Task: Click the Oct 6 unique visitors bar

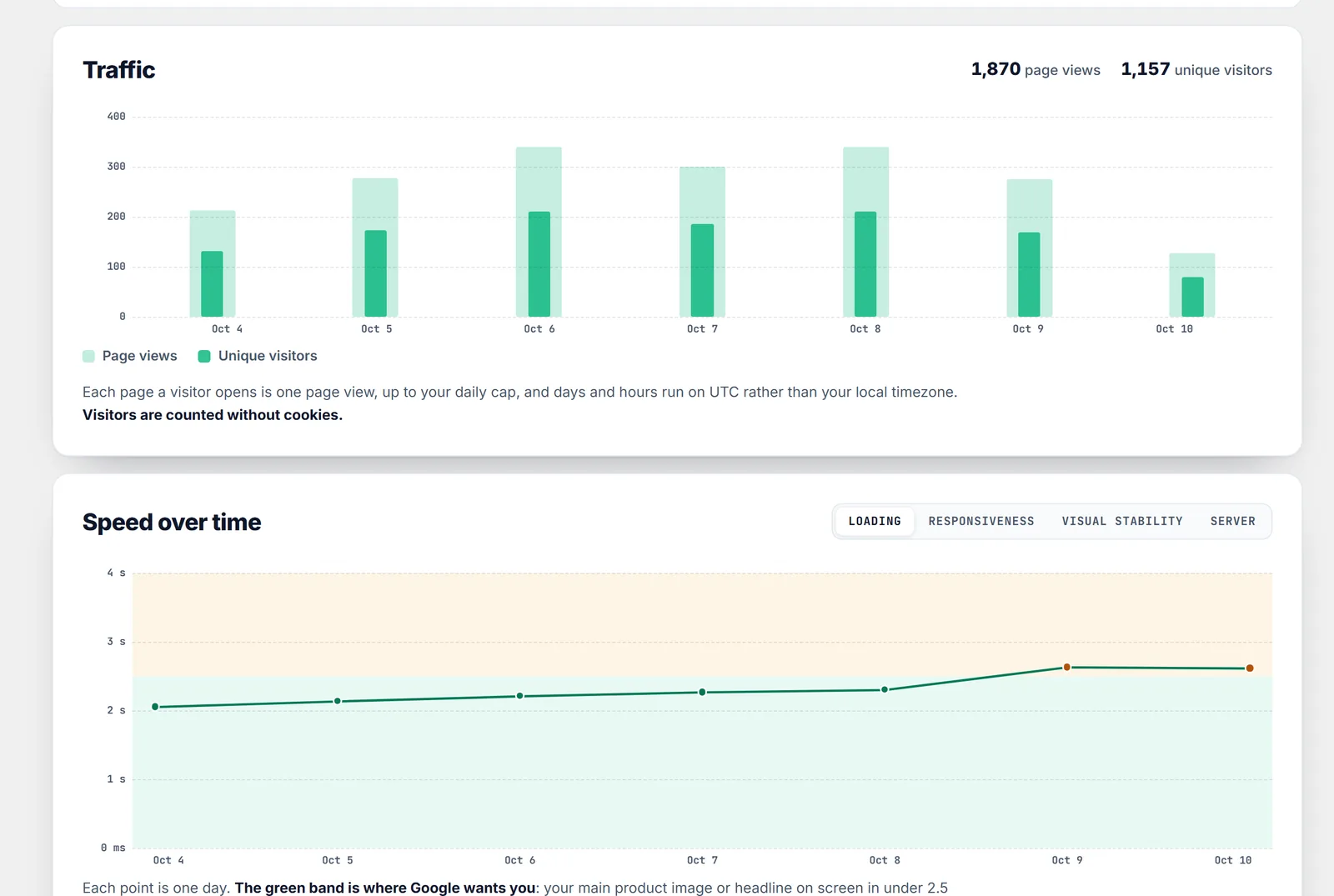Action: click(x=539, y=264)
